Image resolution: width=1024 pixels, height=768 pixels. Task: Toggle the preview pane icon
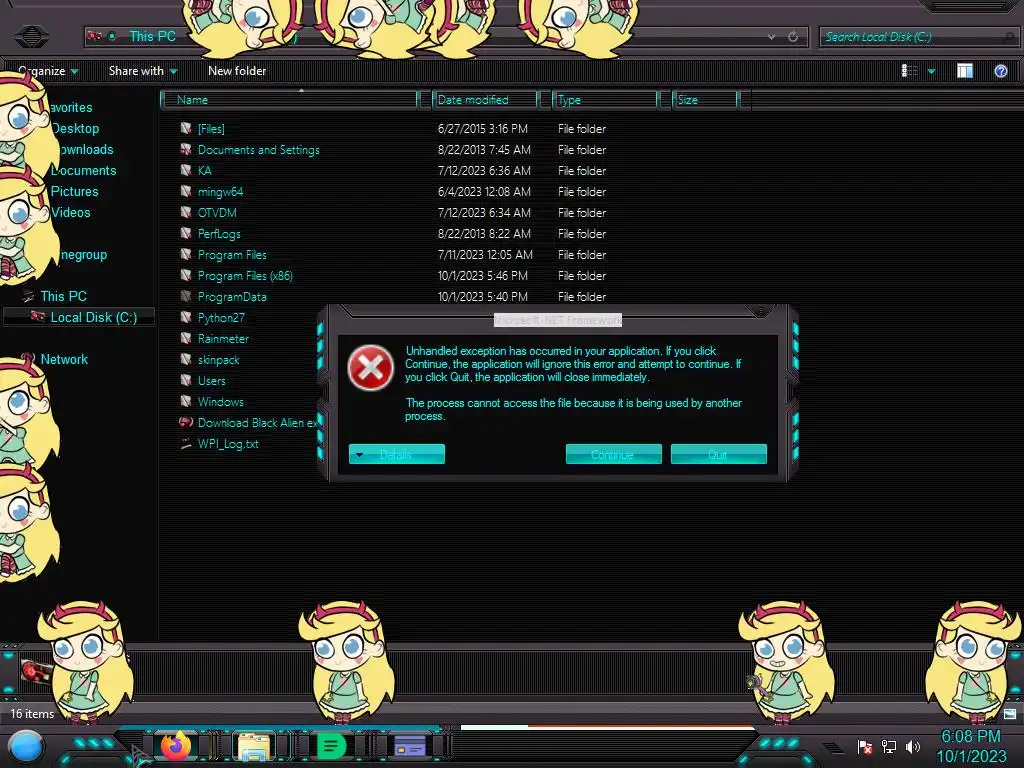[965, 71]
